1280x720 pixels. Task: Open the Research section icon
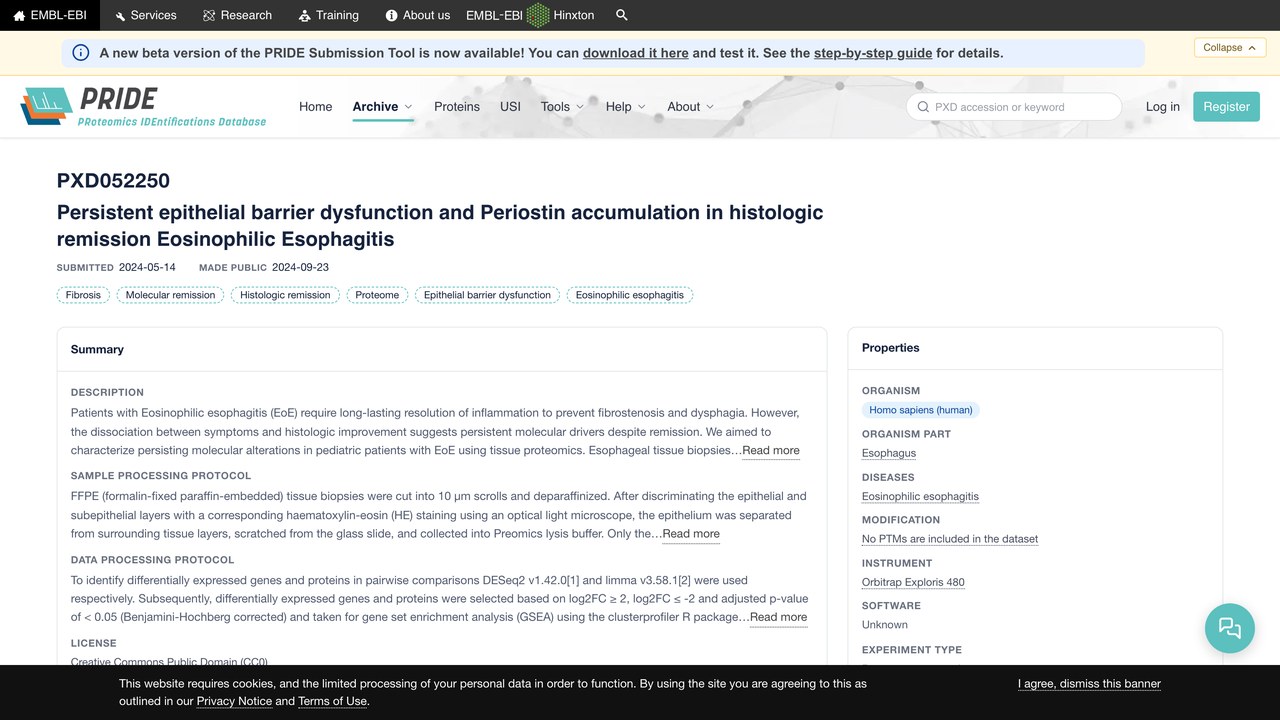[209, 16]
